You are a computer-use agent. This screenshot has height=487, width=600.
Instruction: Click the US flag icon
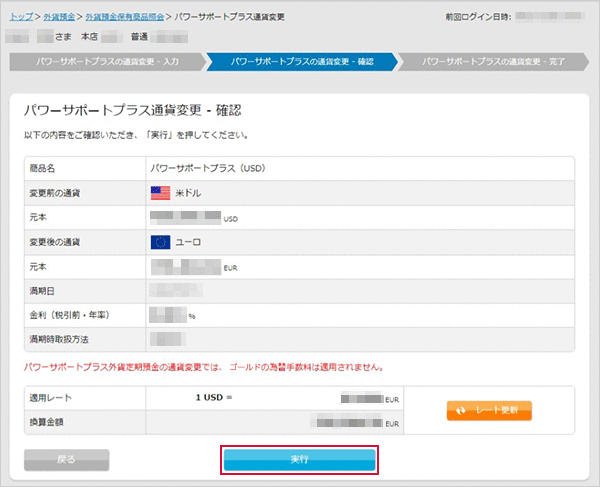point(160,192)
